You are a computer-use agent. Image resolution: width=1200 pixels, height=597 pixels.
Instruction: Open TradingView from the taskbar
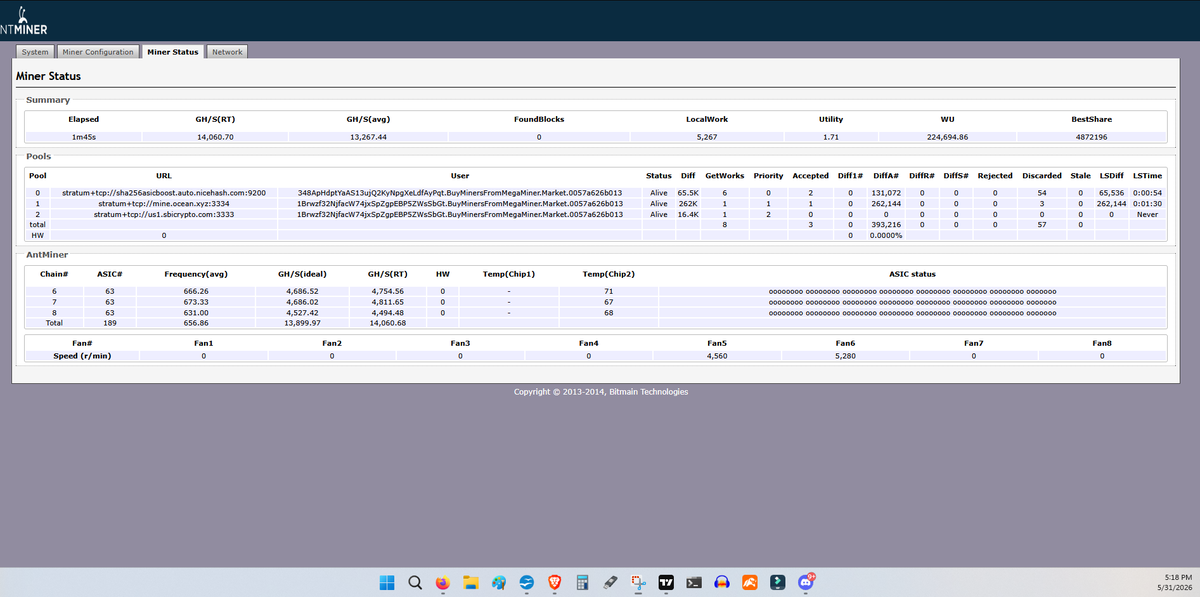(x=666, y=582)
